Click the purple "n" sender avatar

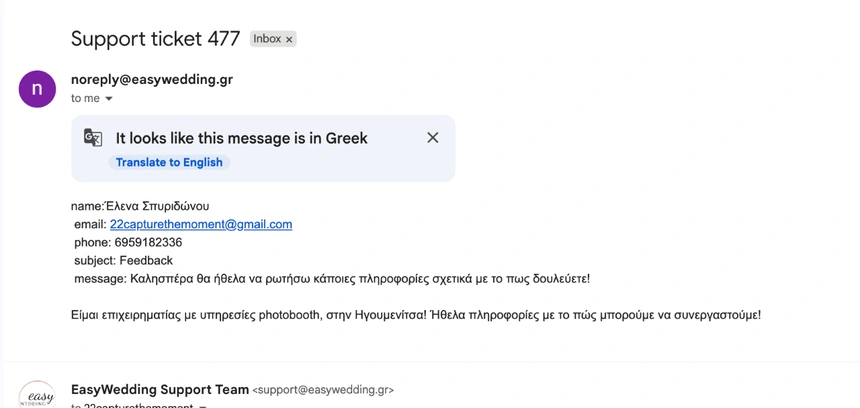tap(37, 89)
